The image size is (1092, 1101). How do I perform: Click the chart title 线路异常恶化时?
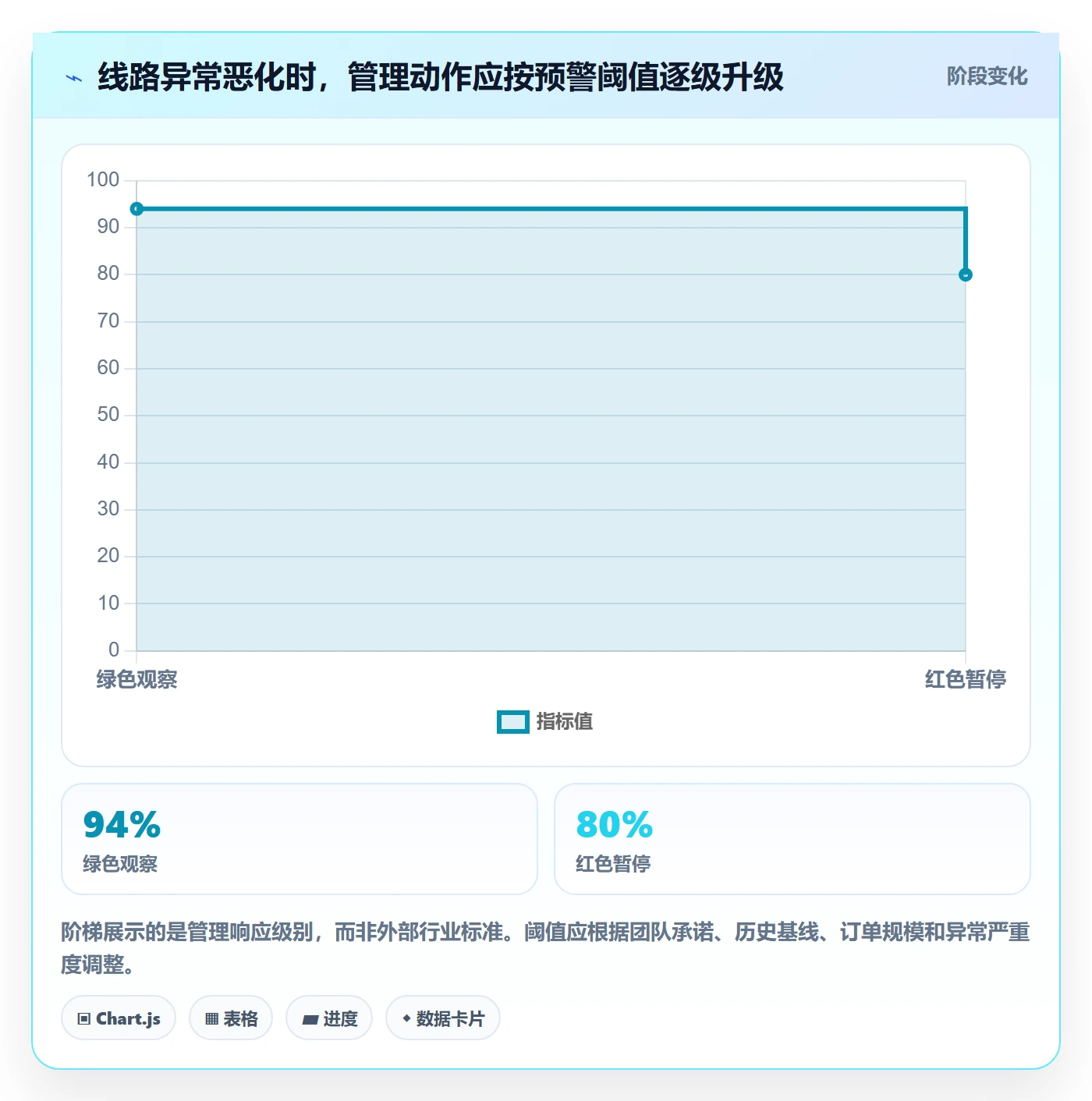pos(441,77)
